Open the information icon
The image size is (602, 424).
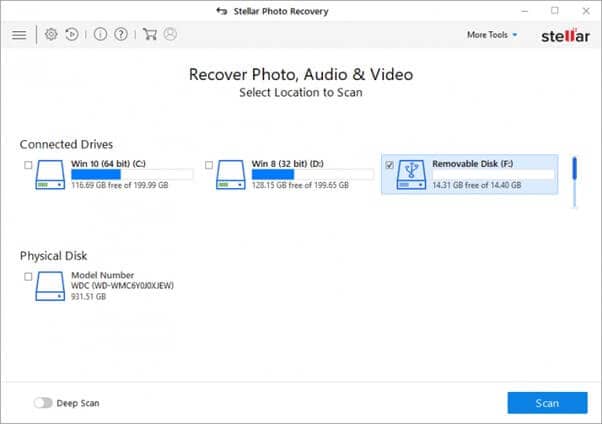(101, 35)
